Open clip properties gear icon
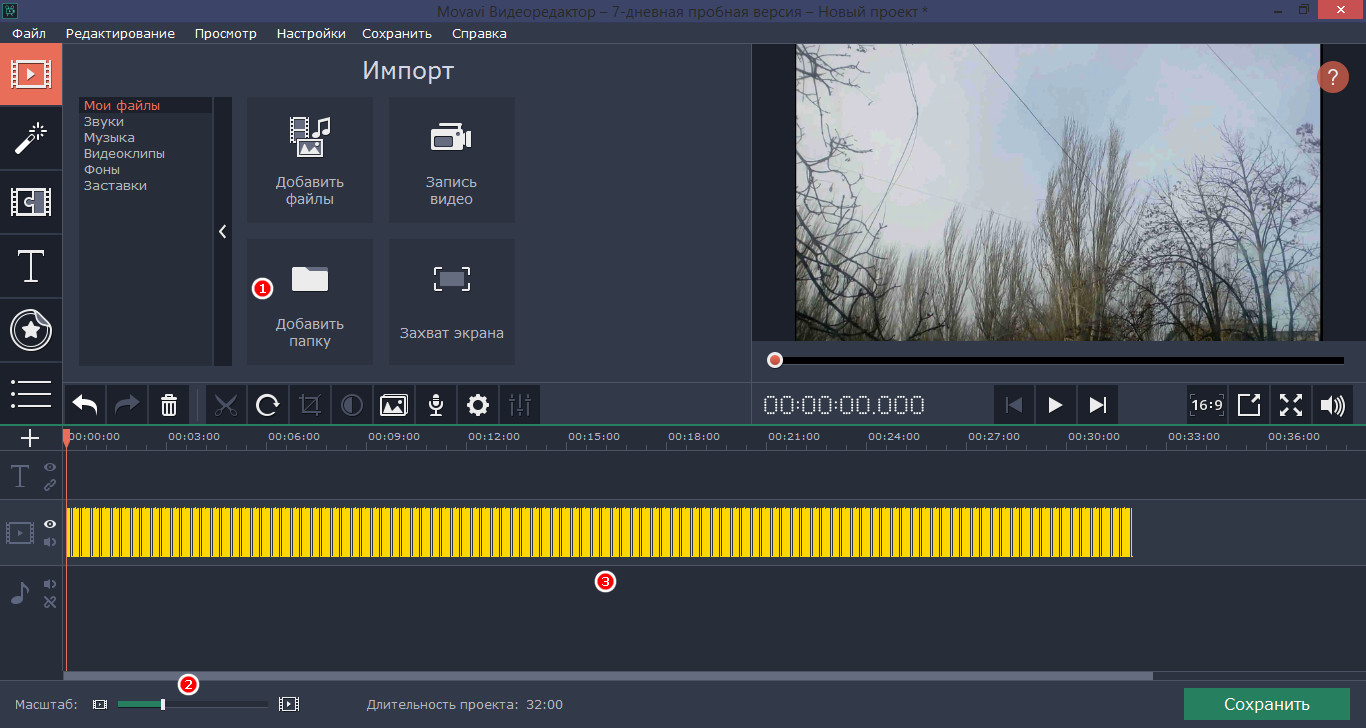The image size is (1366, 728). point(478,405)
